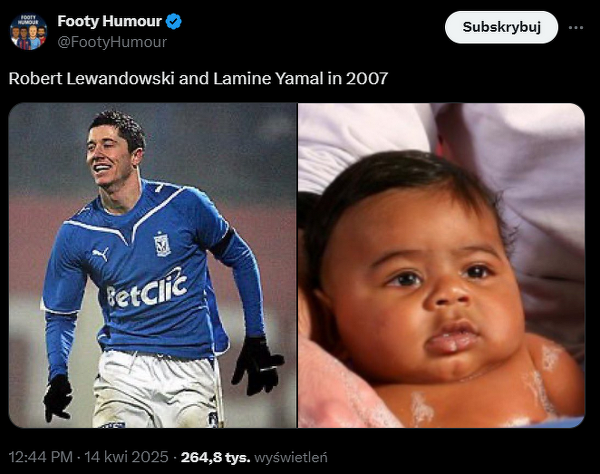This screenshot has height=474, width=600.
Task: Click the Subskrybuj button
Action: point(501,27)
